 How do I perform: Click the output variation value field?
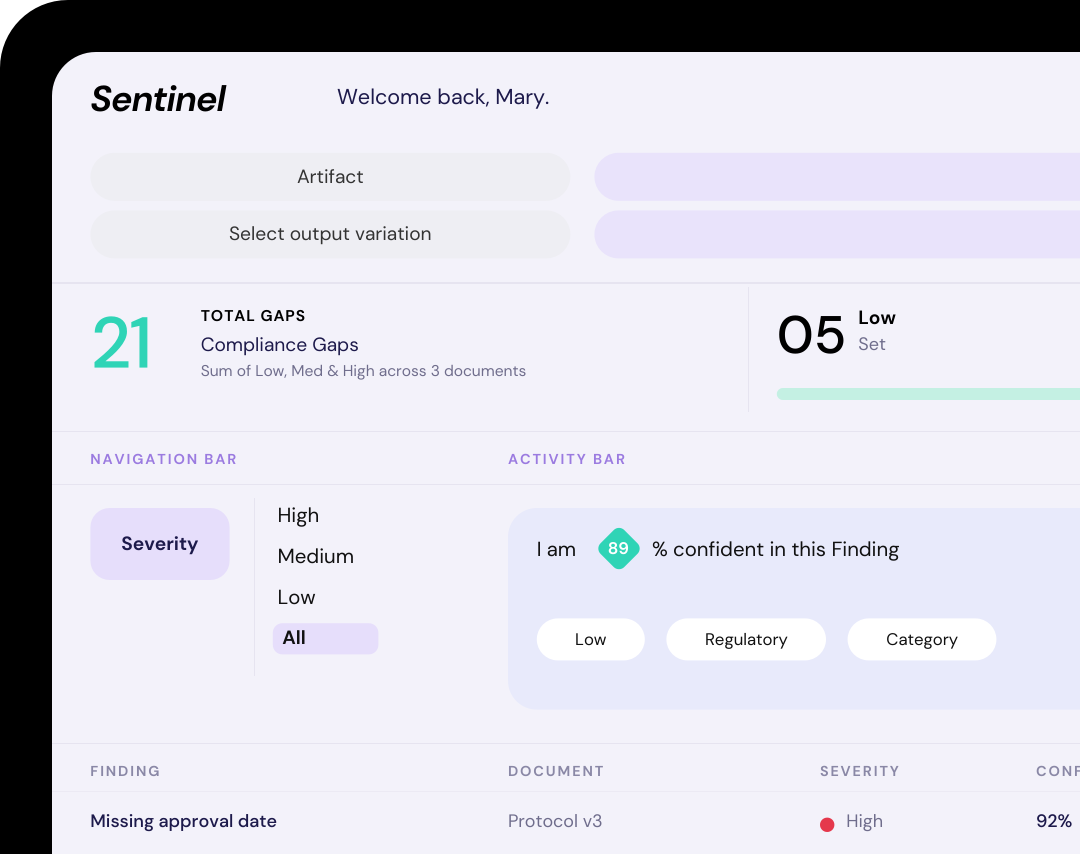837,234
